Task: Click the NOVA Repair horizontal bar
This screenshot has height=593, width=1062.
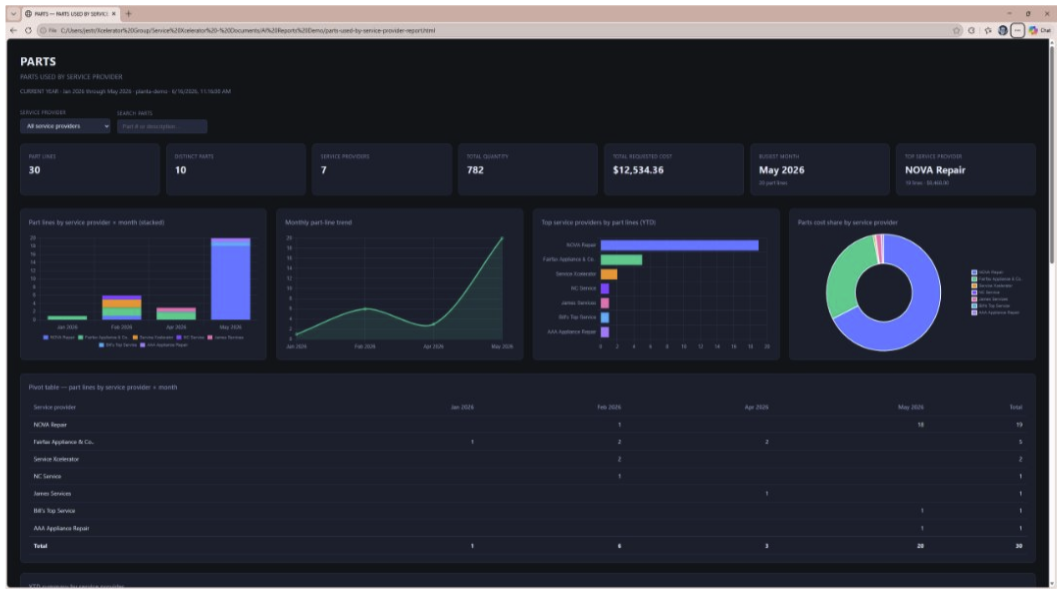Action: 679,245
